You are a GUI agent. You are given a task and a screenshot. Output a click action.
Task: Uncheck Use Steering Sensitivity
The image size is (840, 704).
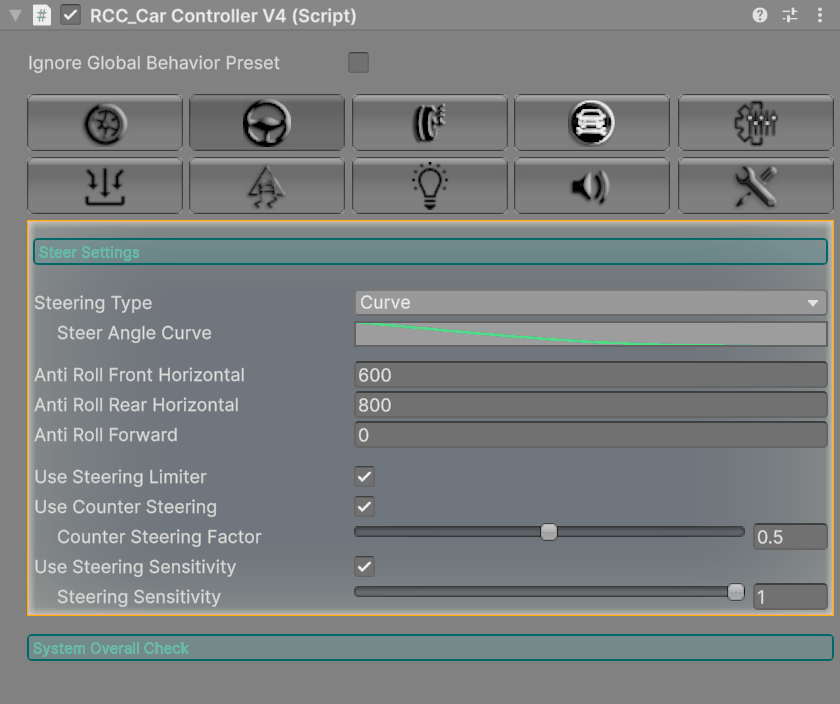click(x=364, y=567)
